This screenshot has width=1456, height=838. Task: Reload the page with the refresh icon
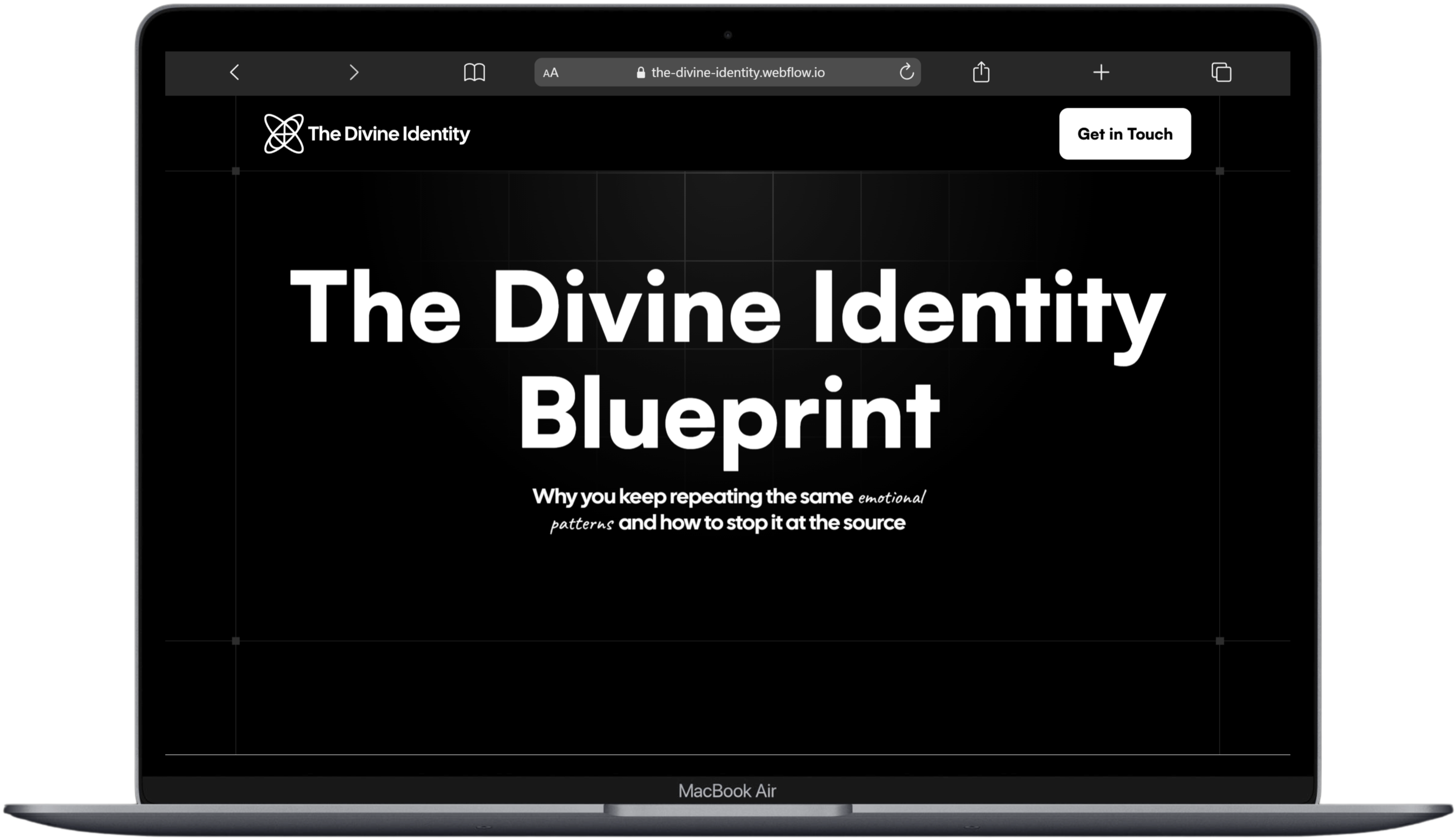point(906,71)
